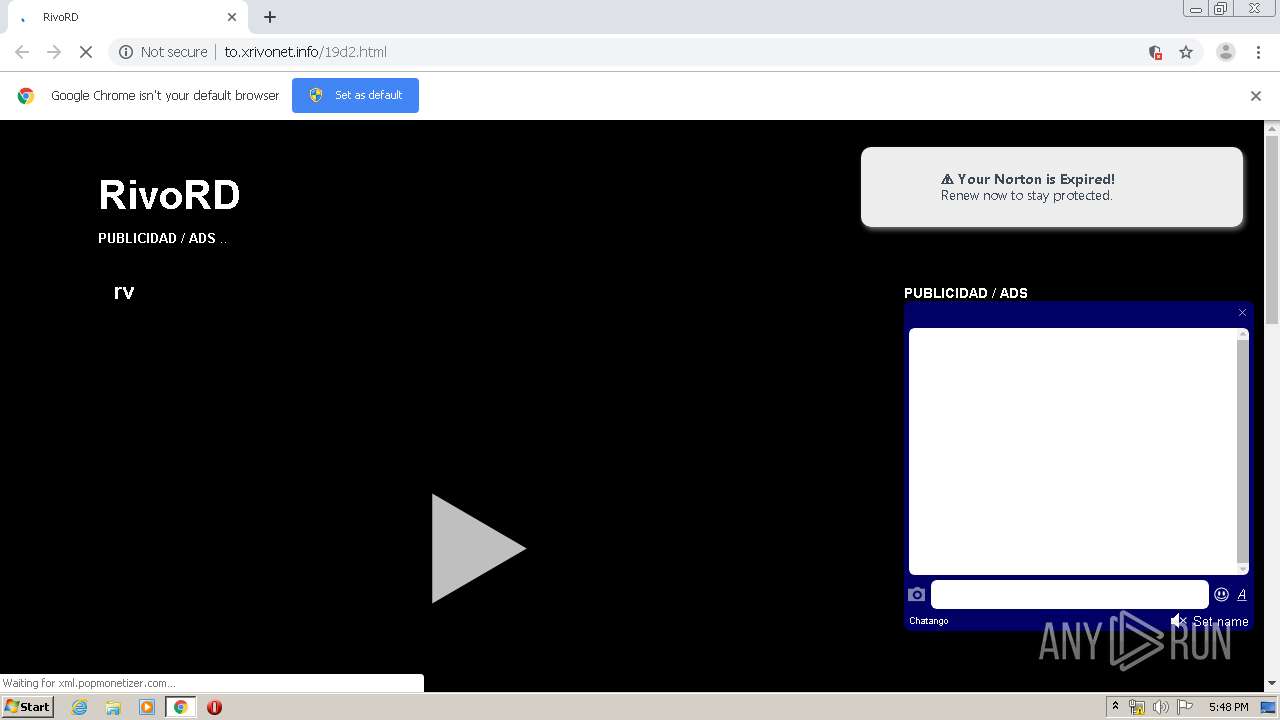Screen dimensions: 1280x720
Task: Open chat text formatting option
Action: [1242, 594]
